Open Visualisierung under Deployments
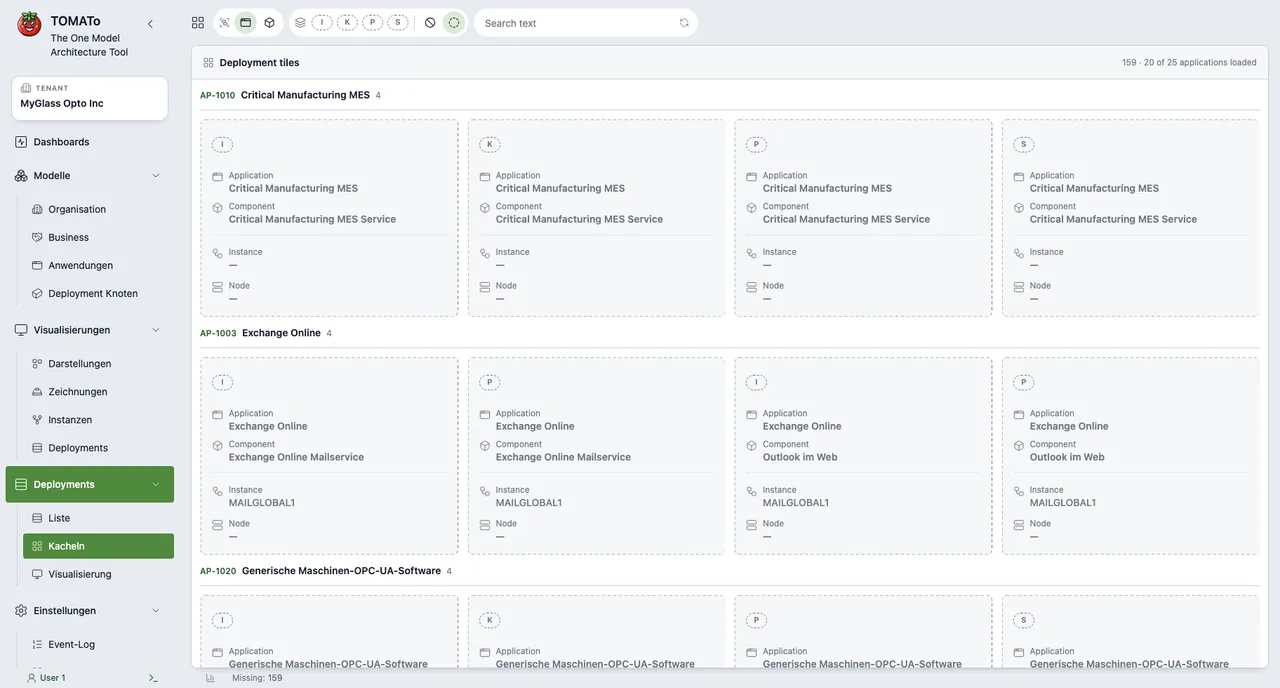The width and height of the screenshot is (1280, 688). point(80,574)
